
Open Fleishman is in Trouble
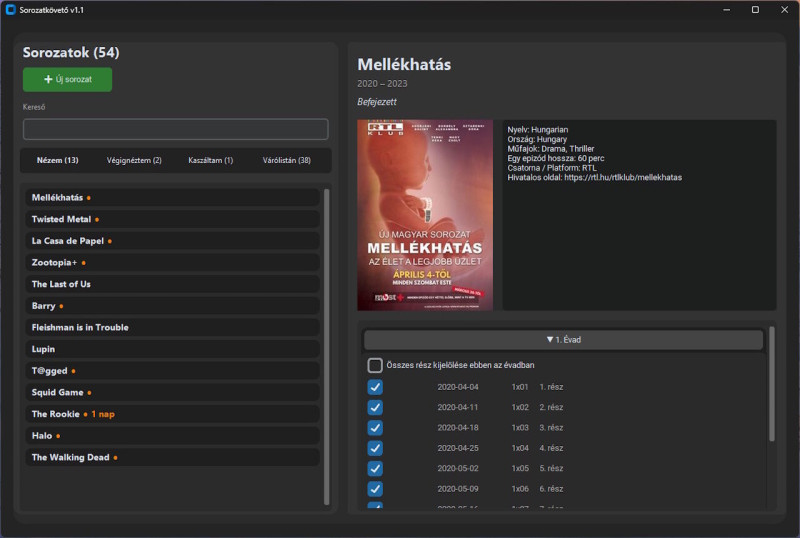[x=172, y=328]
